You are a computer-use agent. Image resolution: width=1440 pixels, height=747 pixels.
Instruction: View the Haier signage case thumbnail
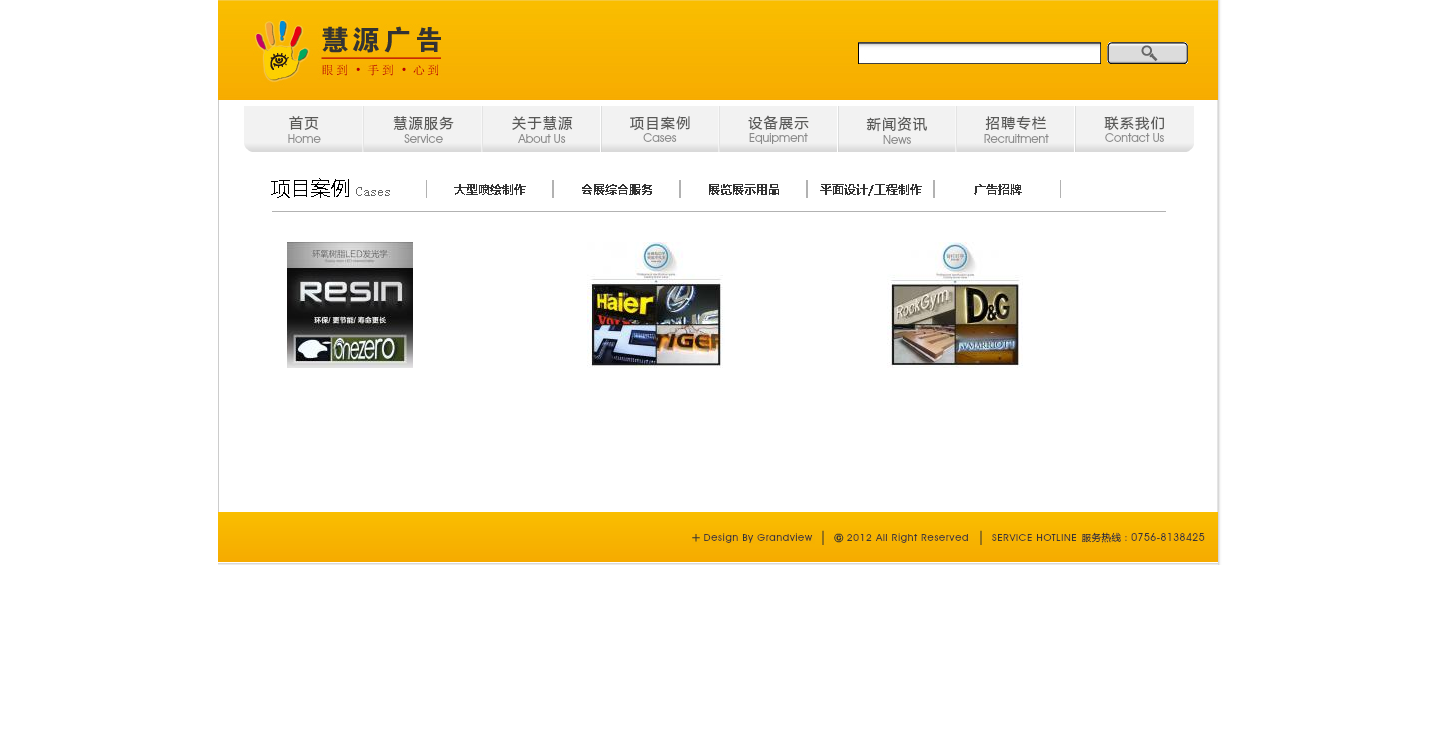[655, 305]
